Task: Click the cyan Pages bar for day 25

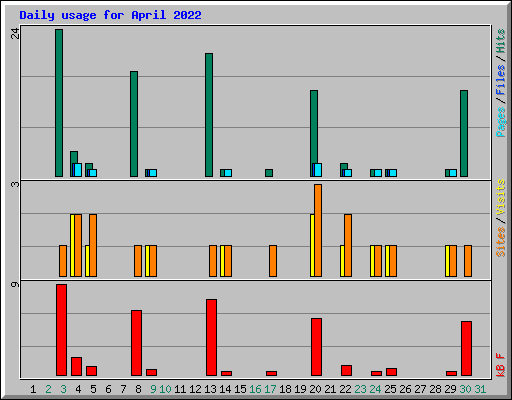Action: click(x=393, y=173)
